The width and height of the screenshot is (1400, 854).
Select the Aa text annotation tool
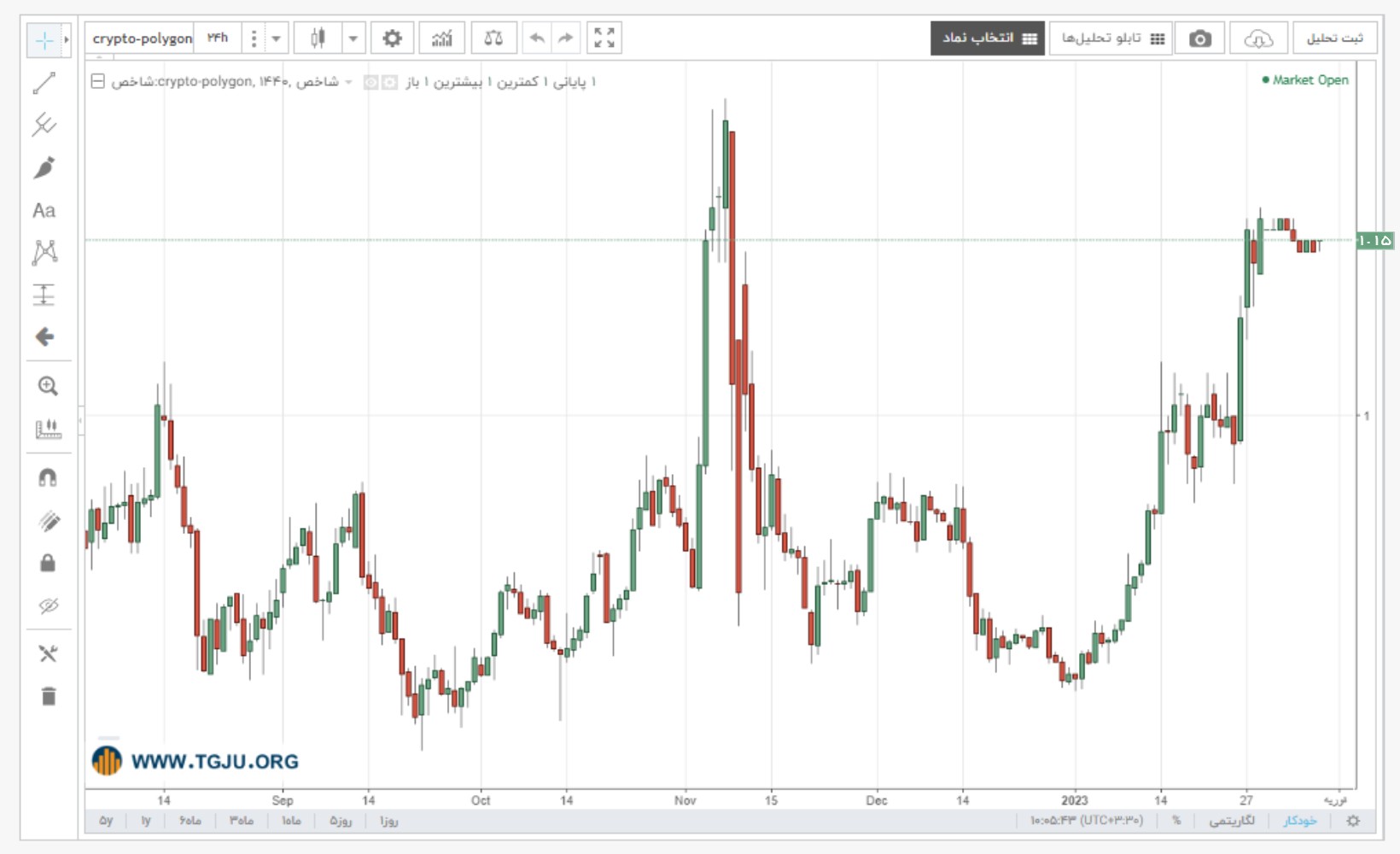tap(44, 210)
